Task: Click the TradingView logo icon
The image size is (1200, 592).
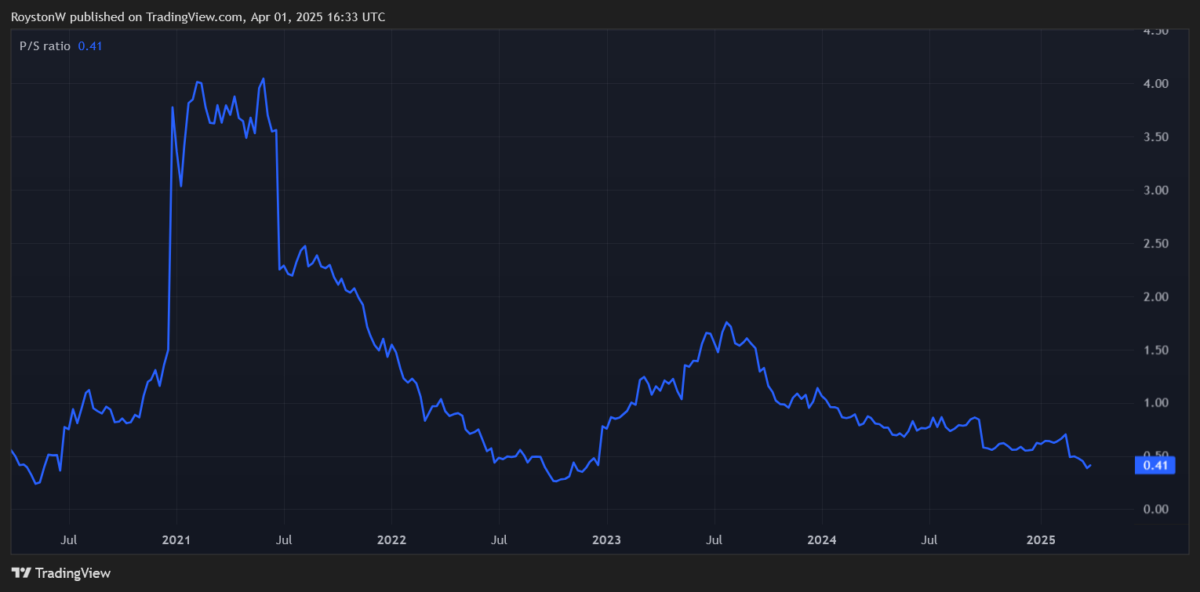Action: [21, 573]
